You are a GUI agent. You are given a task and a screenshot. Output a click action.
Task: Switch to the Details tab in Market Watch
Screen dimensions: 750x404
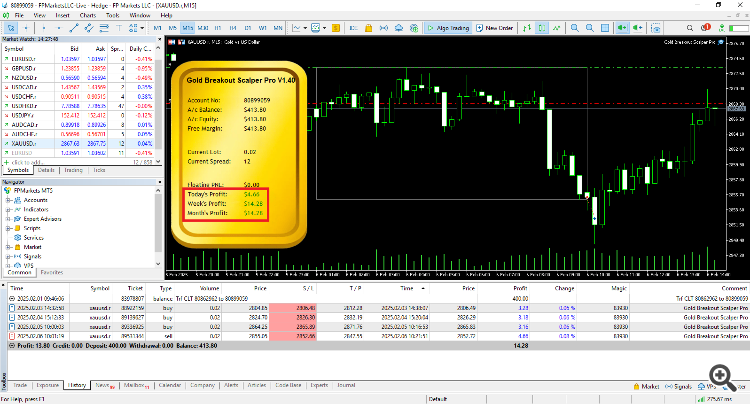(46, 170)
